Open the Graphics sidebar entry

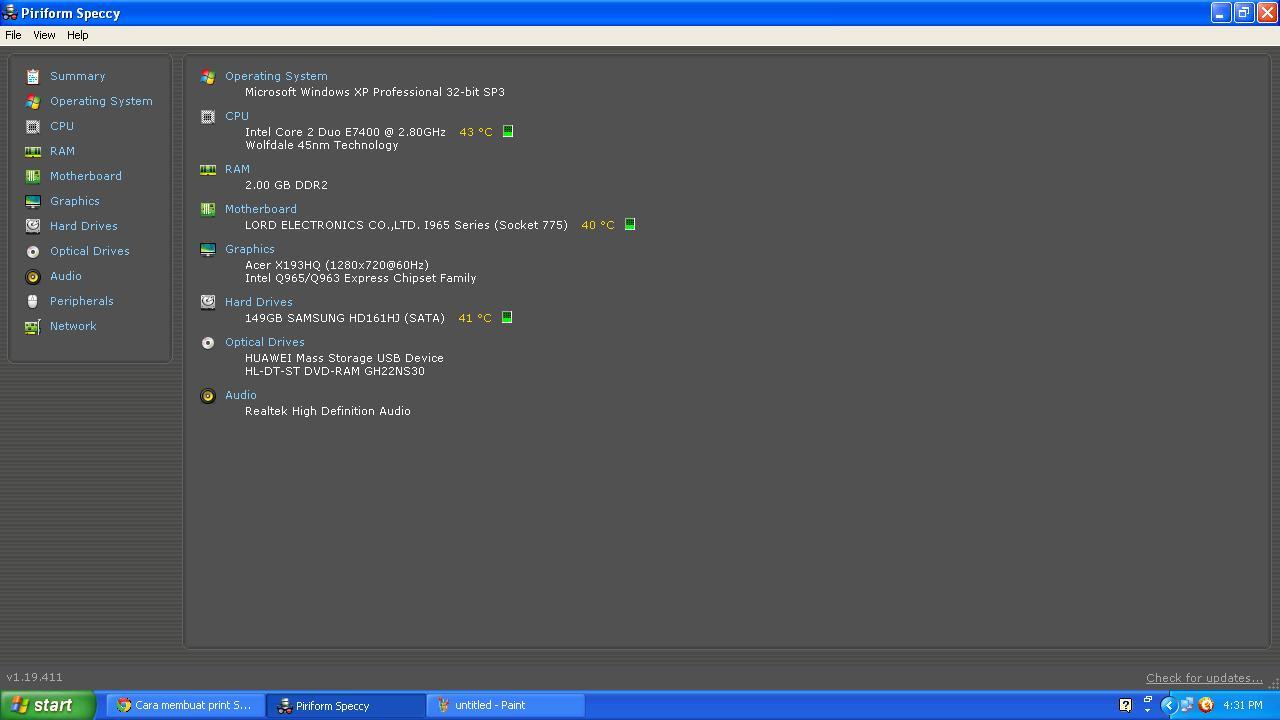click(x=75, y=201)
